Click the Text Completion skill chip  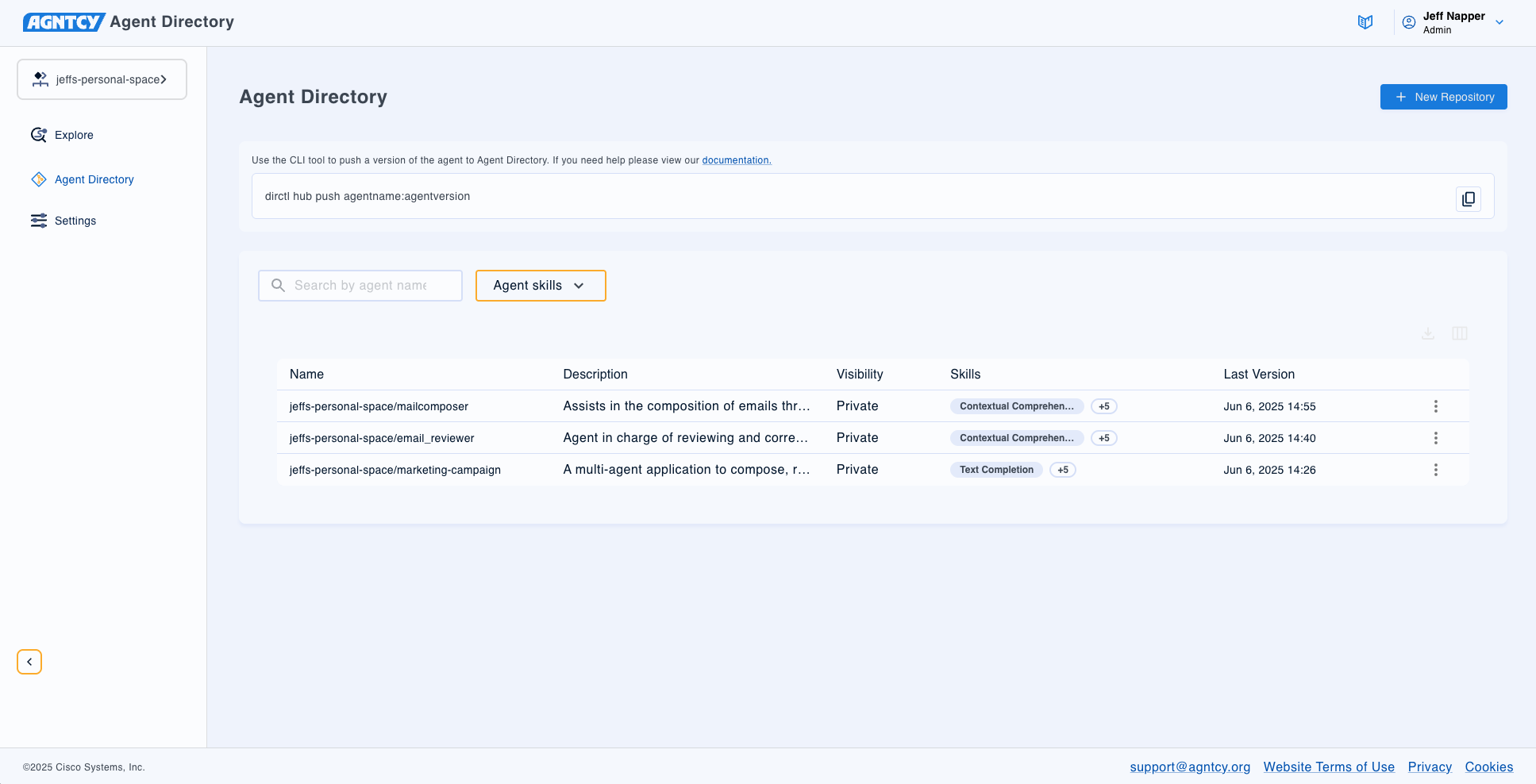996,470
